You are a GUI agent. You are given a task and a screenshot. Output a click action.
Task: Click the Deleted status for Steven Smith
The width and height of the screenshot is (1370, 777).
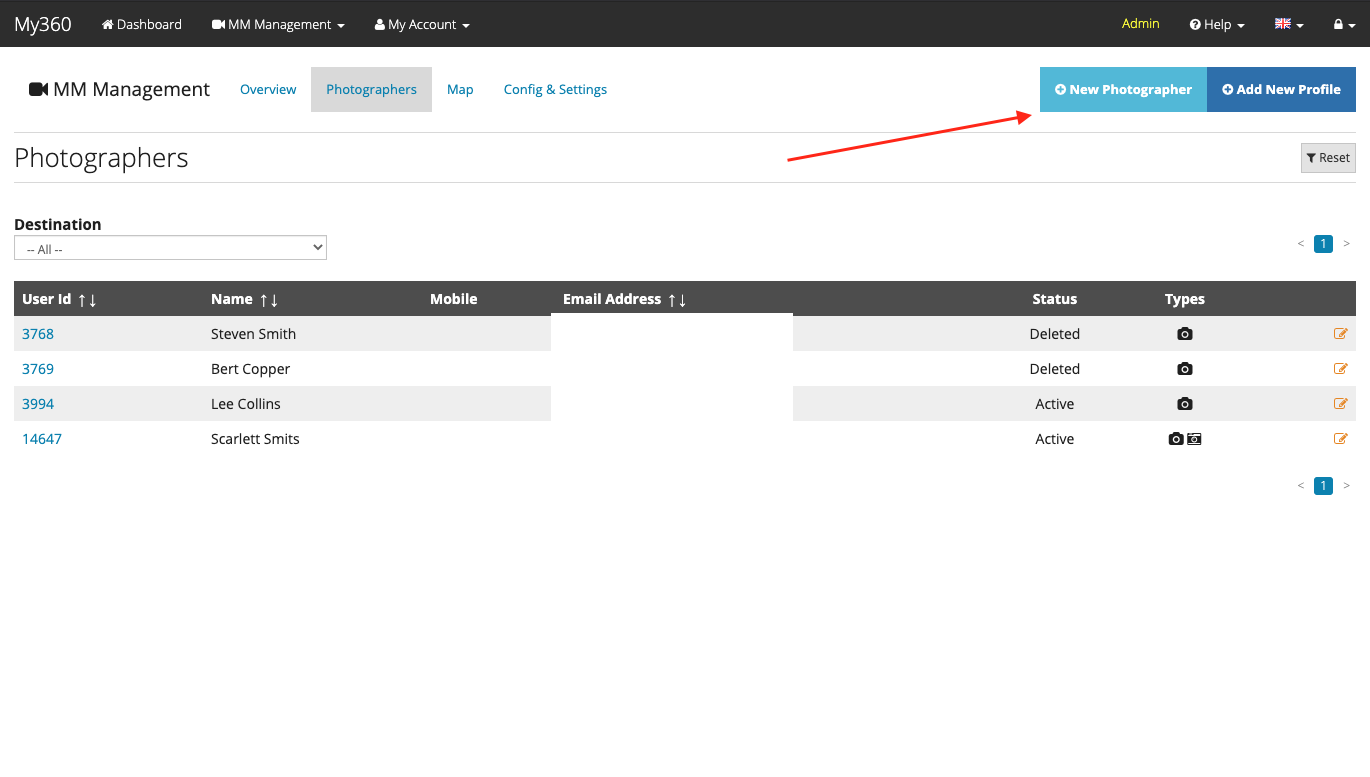[x=1055, y=334]
